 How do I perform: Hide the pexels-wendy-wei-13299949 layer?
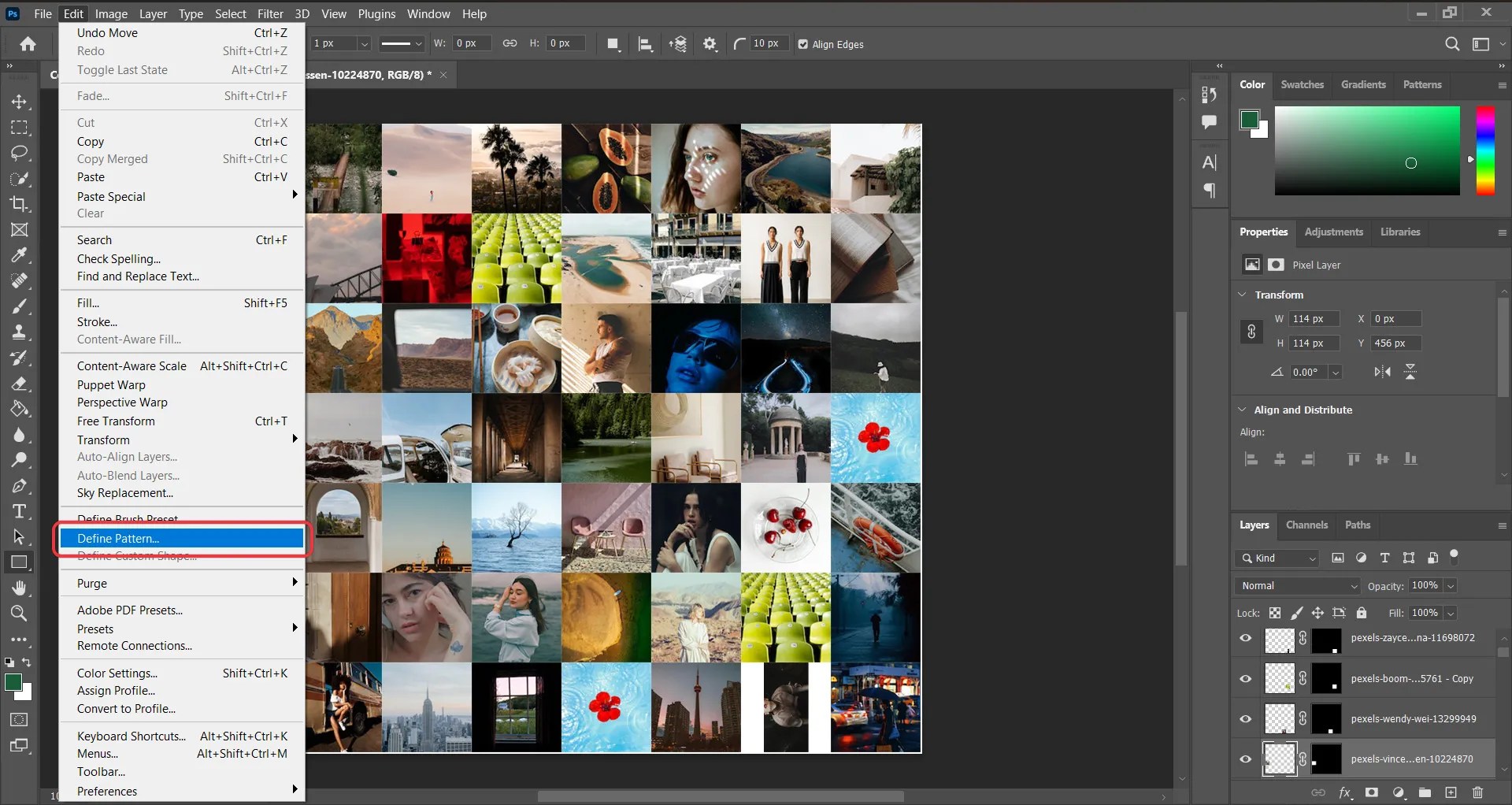(1246, 718)
